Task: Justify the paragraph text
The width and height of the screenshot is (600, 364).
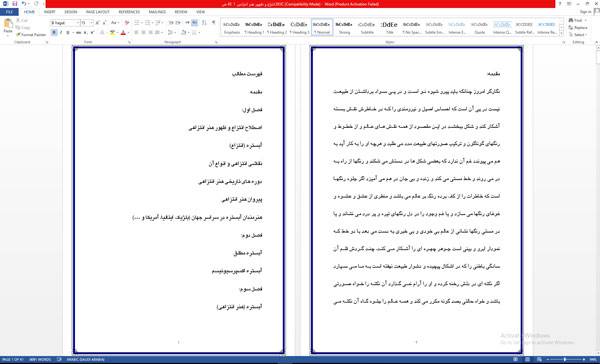Action: coord(157,33)
